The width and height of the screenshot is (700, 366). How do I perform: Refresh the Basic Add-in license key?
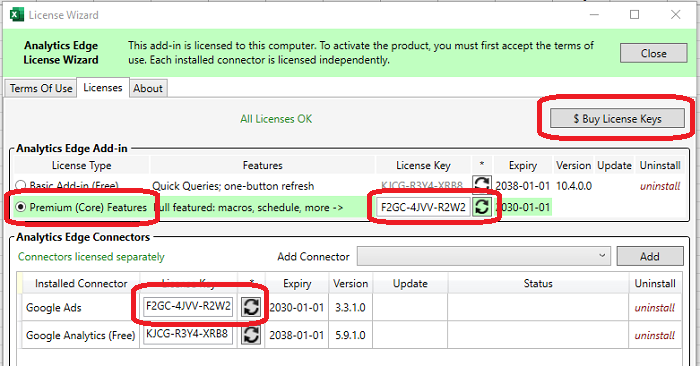point(482,184)
